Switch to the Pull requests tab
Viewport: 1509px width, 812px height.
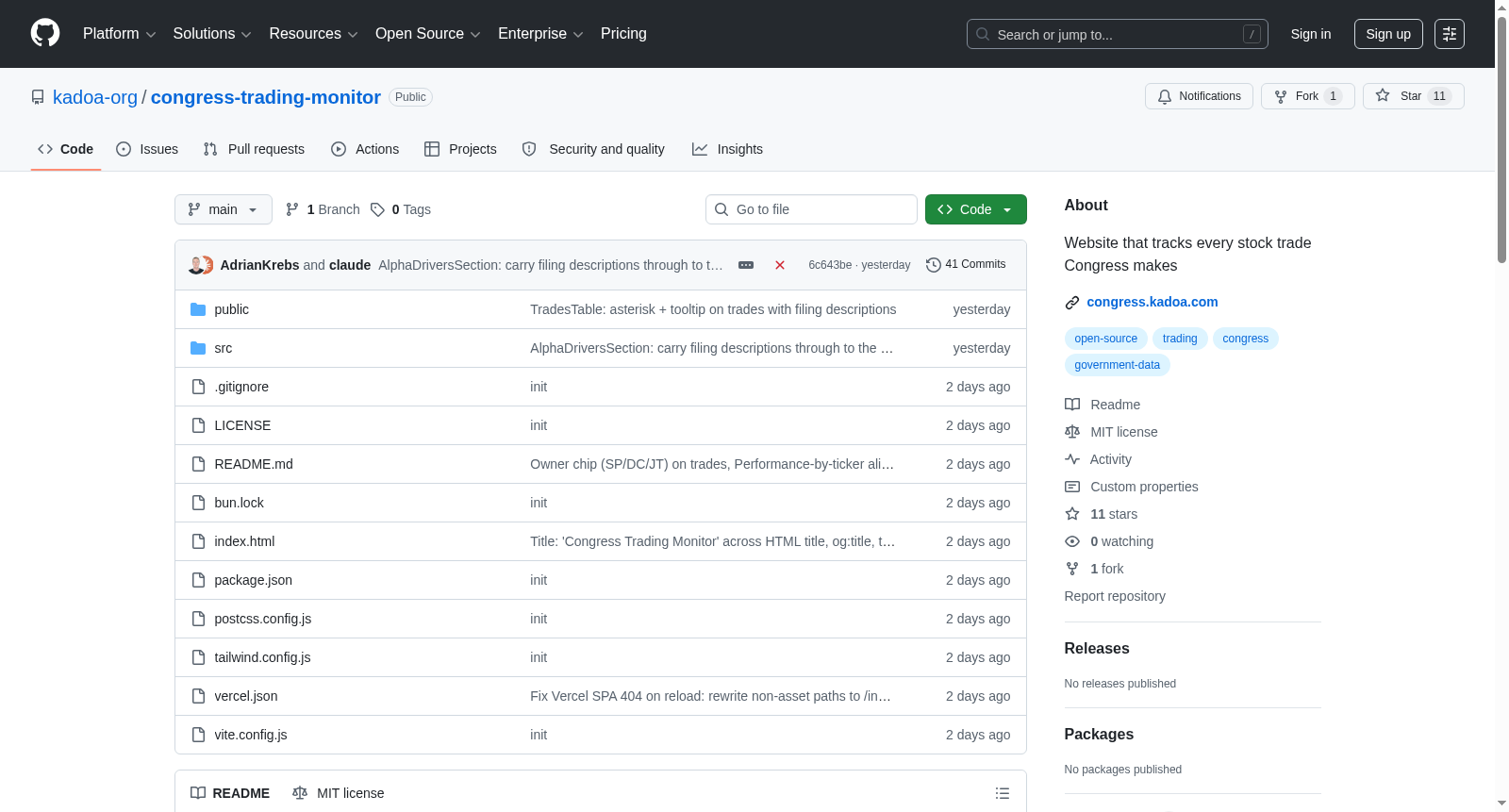click(x=254, y=149)
